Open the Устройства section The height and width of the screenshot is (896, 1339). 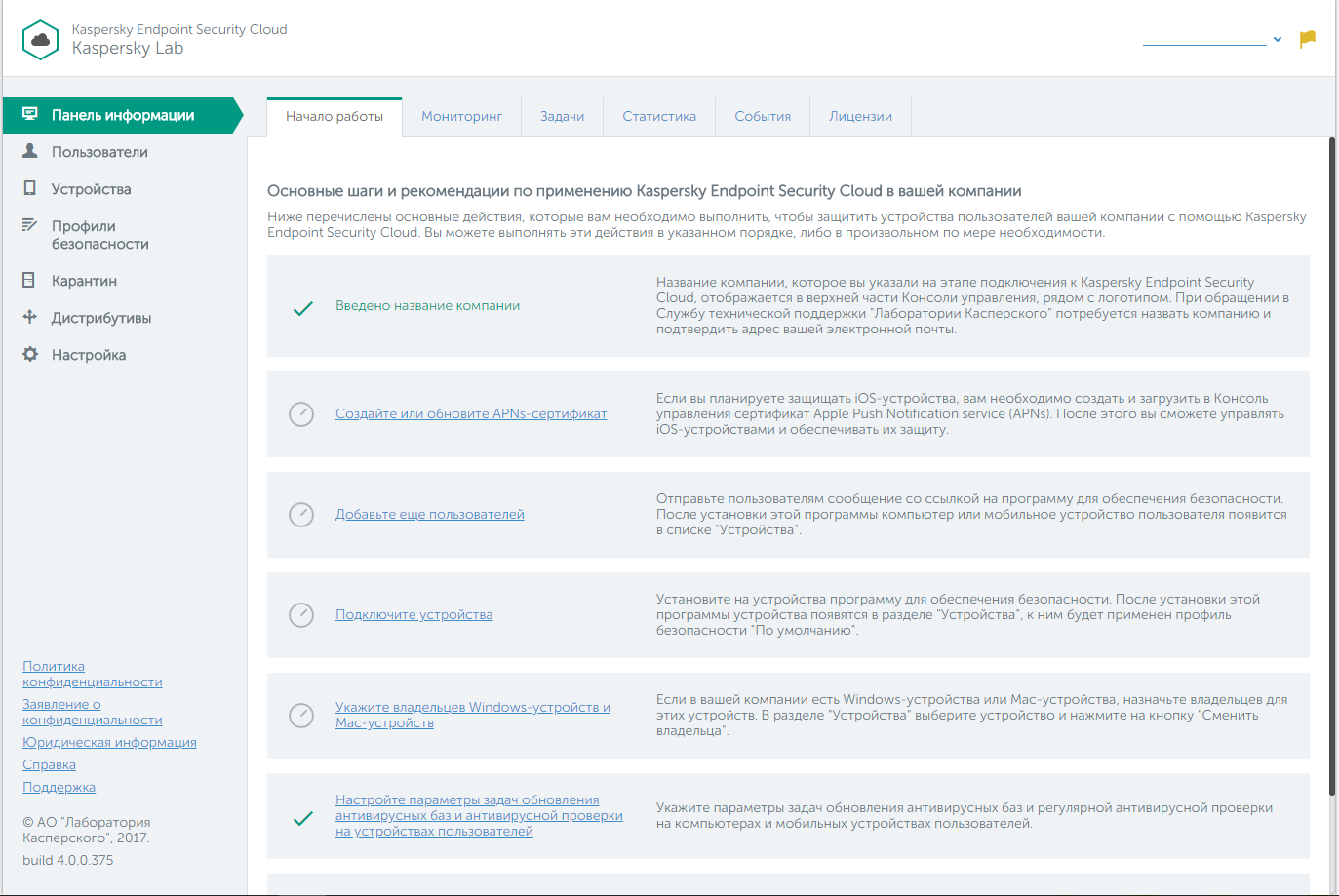(x=91, y=189)
